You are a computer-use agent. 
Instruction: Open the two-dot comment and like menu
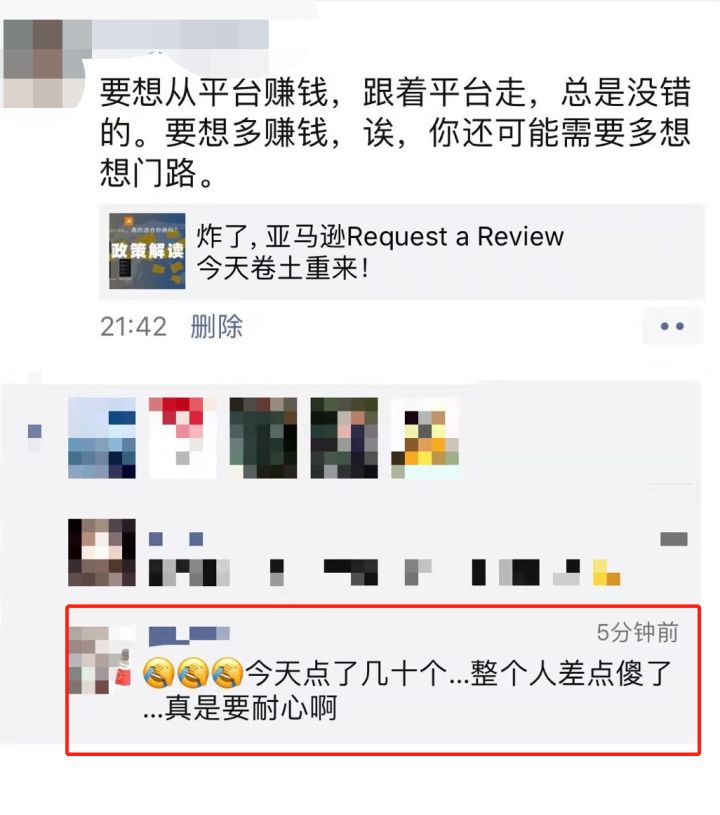[x=672, y=326]
